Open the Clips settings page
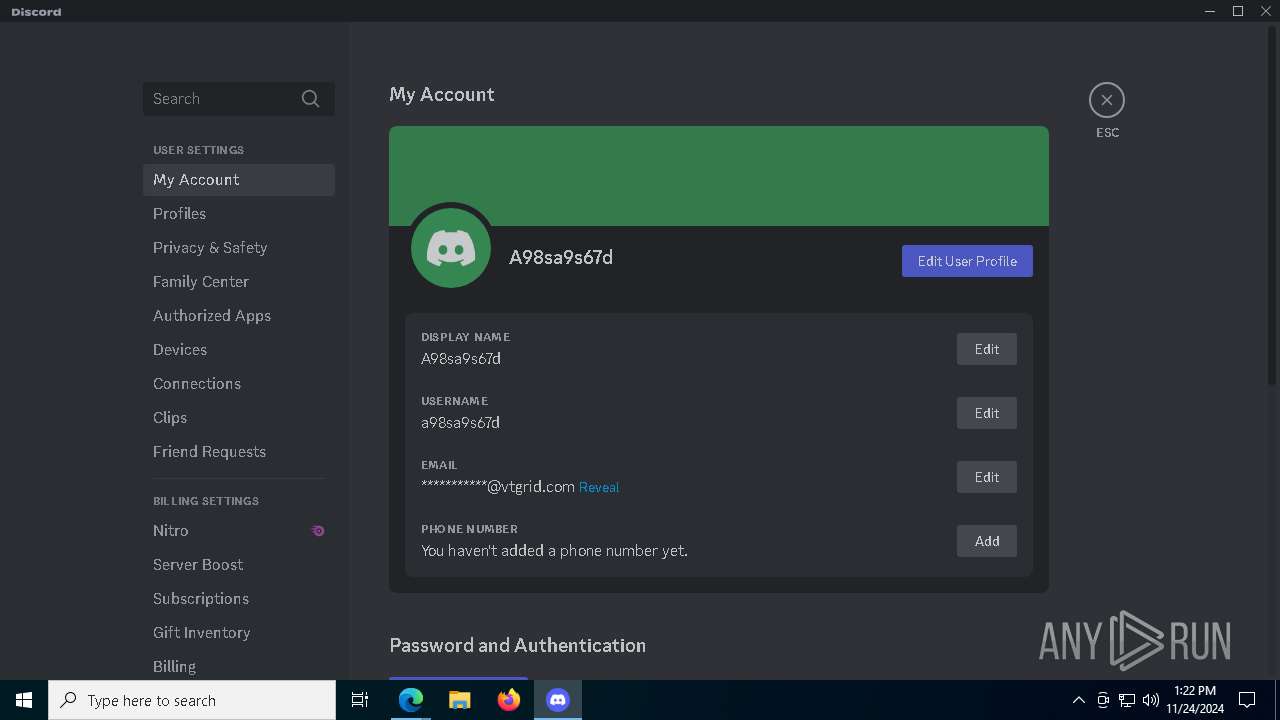Viewport: 1280px width, 720px height. (239, 418)
